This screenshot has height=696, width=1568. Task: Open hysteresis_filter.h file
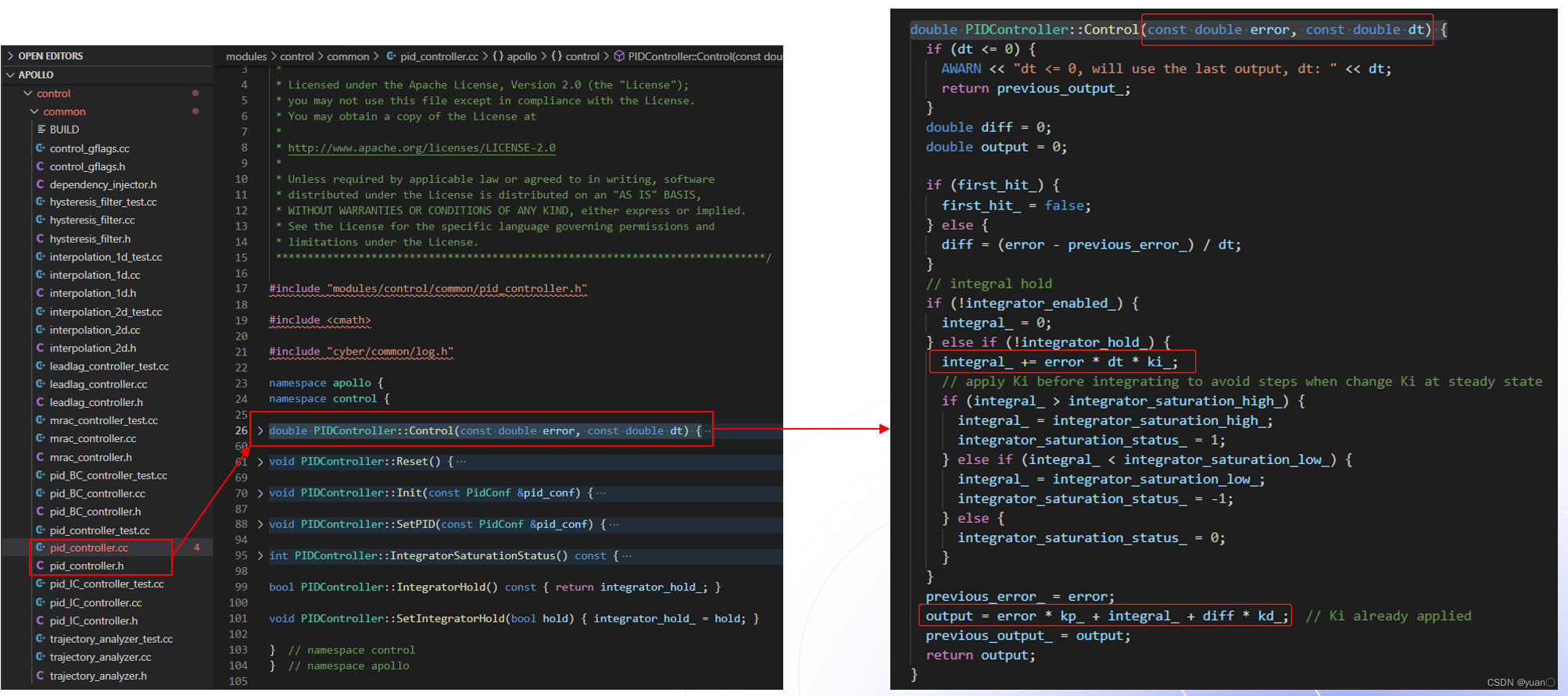click(x=90, y=239)
